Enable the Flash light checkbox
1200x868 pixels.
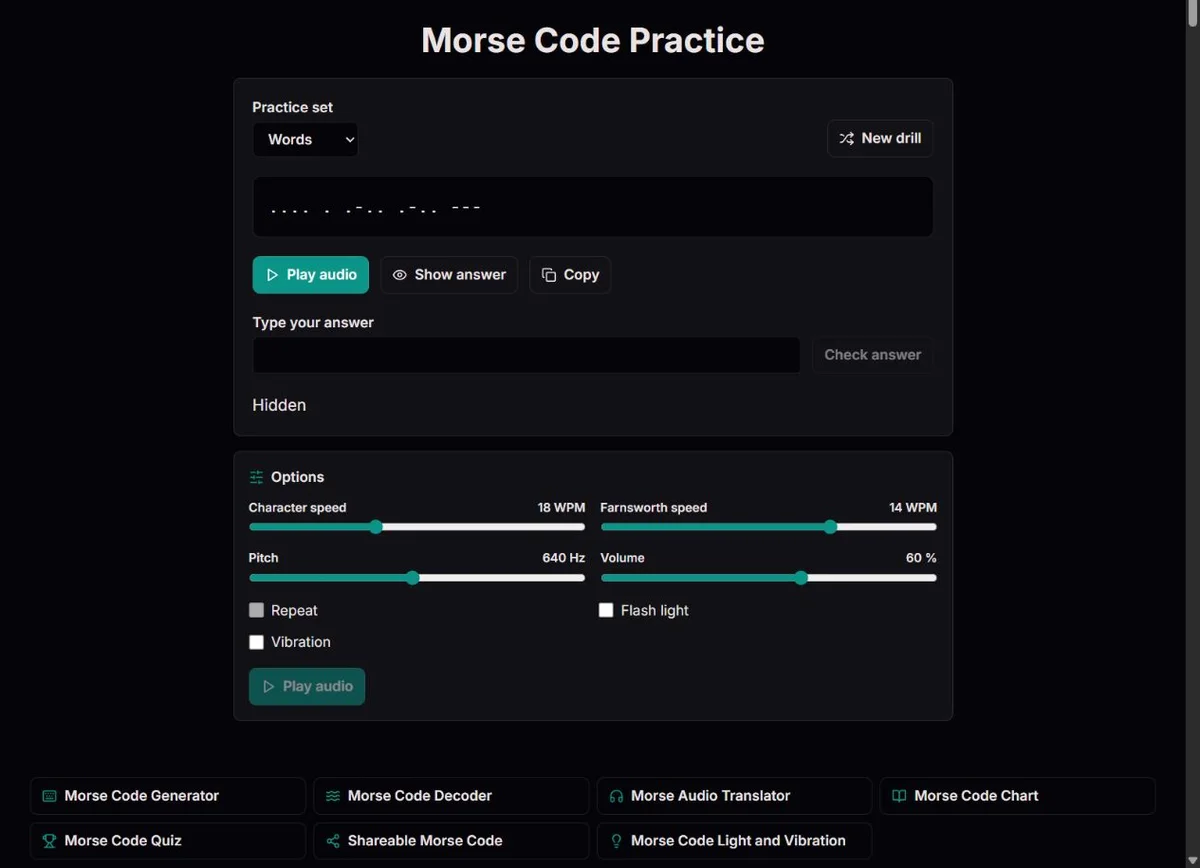click(x=606, y=610)
